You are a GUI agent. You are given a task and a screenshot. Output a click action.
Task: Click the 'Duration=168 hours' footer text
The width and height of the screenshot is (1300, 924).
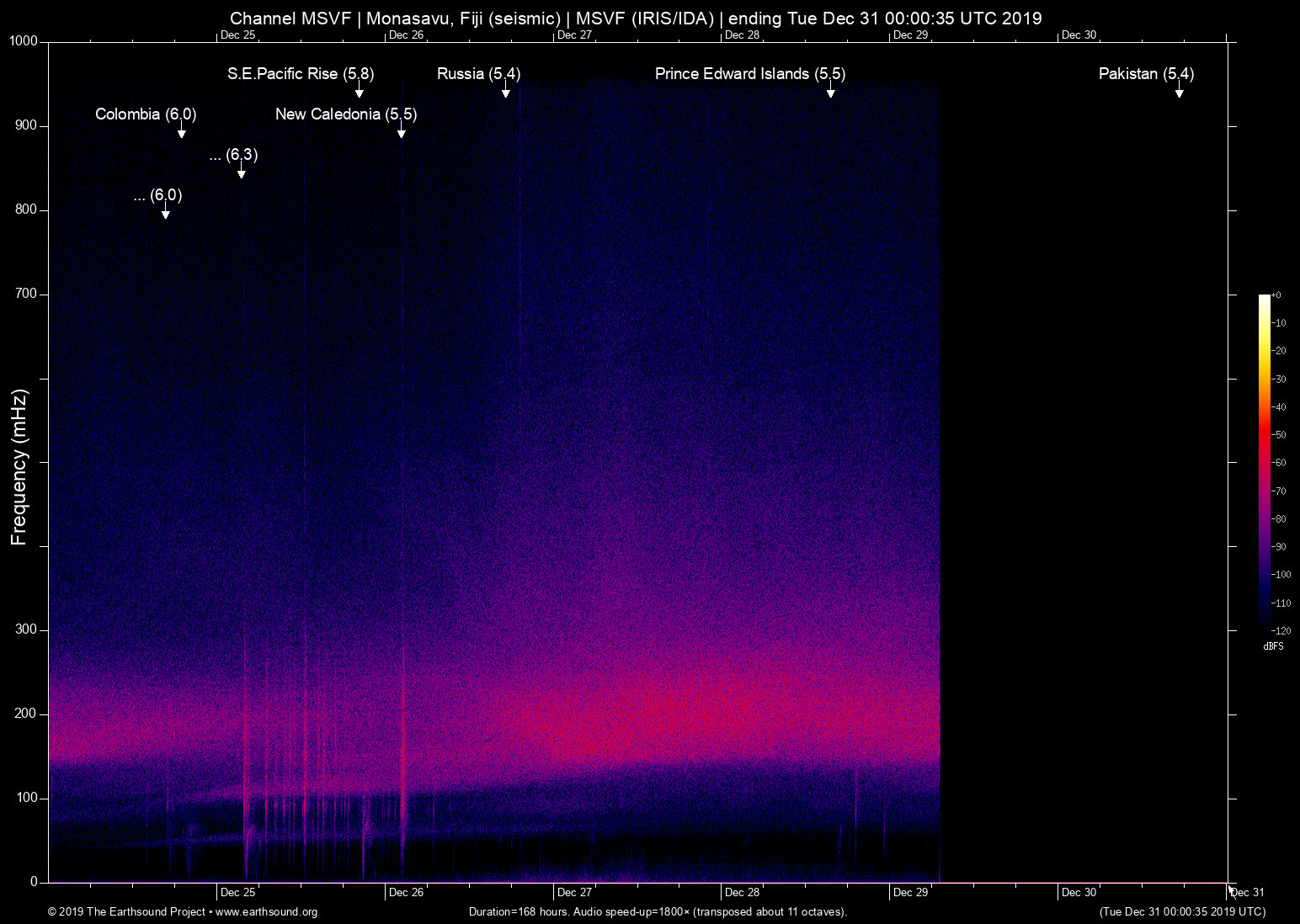click(x=658, y=912)
